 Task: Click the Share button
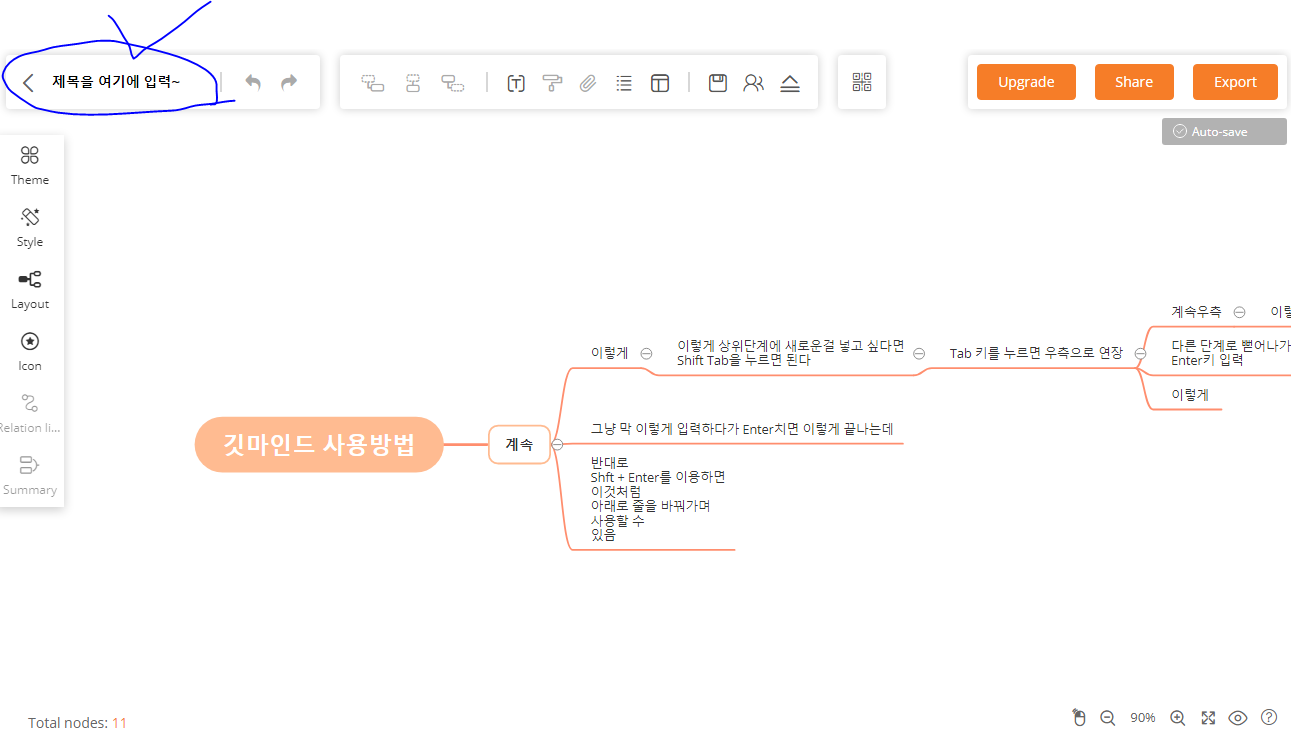point(1134,82)
